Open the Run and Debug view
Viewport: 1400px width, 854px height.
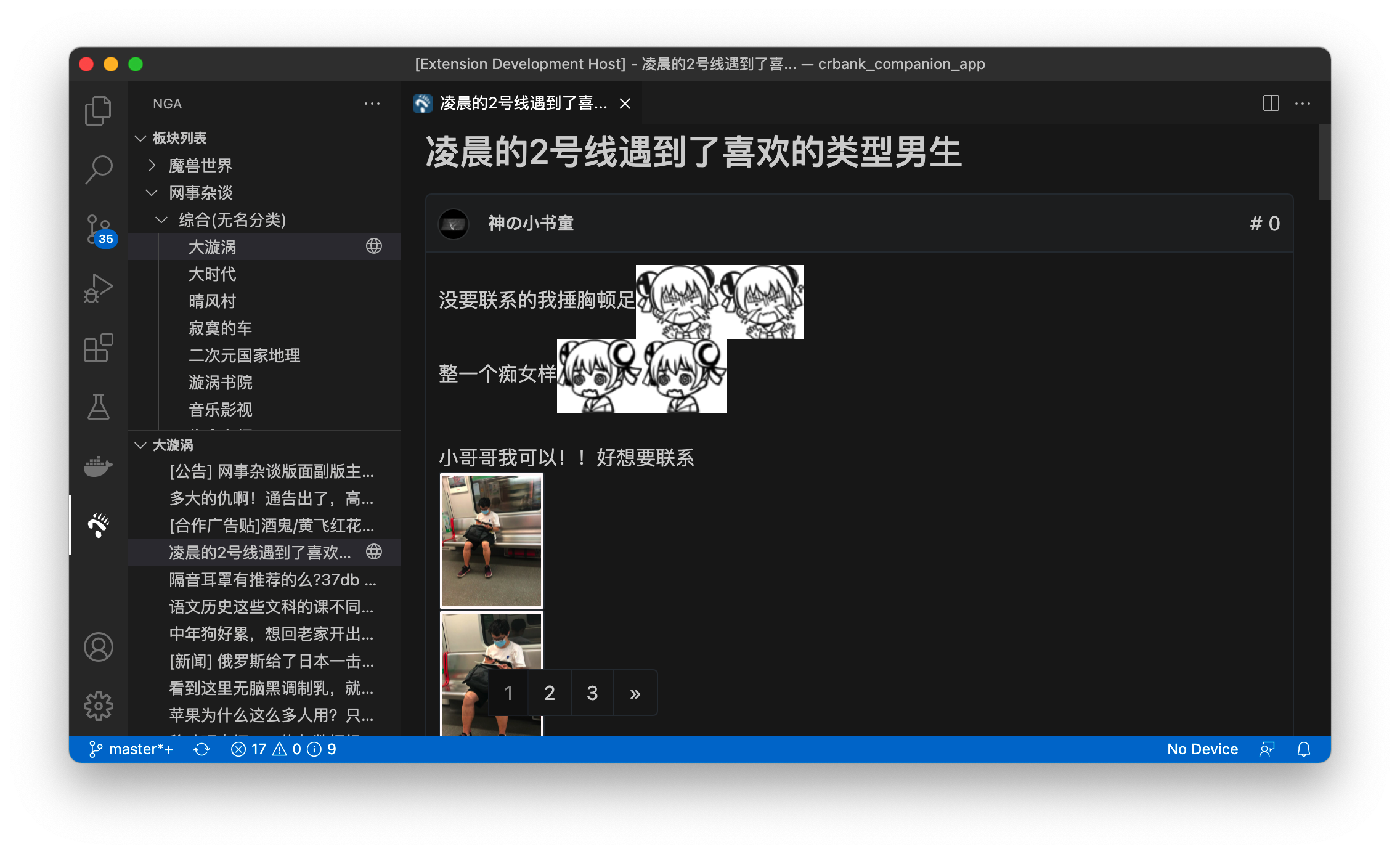click(98, 288)
